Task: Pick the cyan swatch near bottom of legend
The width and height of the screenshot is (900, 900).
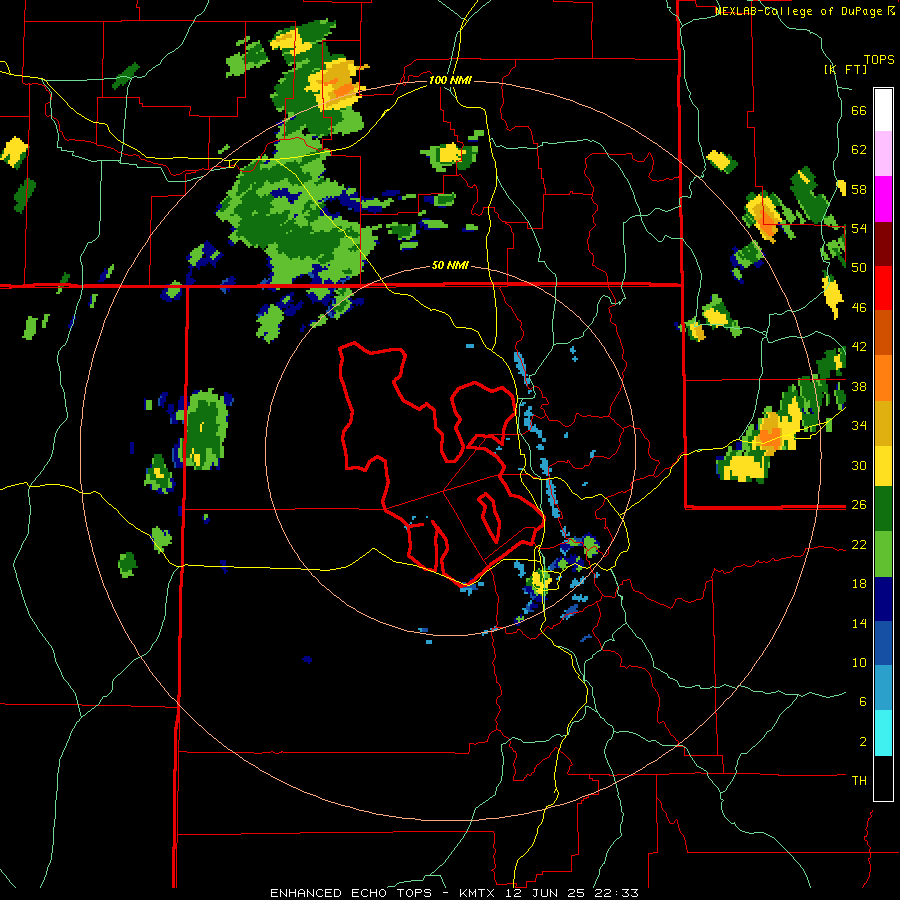Action: (x=883, y=734)
